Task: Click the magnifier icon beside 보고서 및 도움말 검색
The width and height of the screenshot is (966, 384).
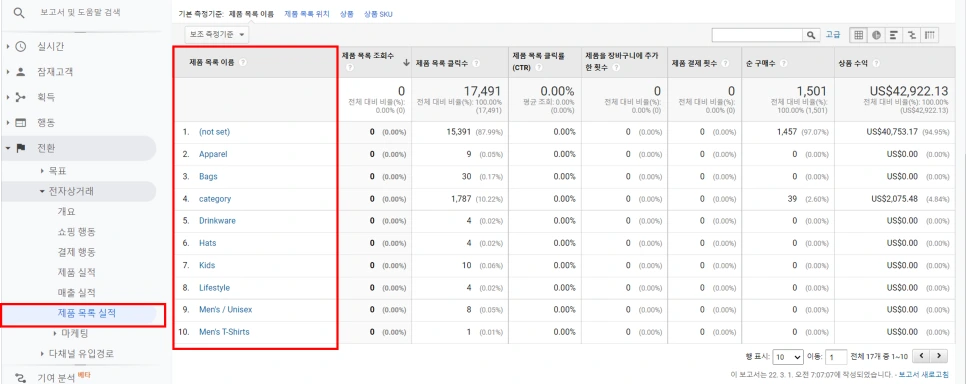Action: (20, 12)
